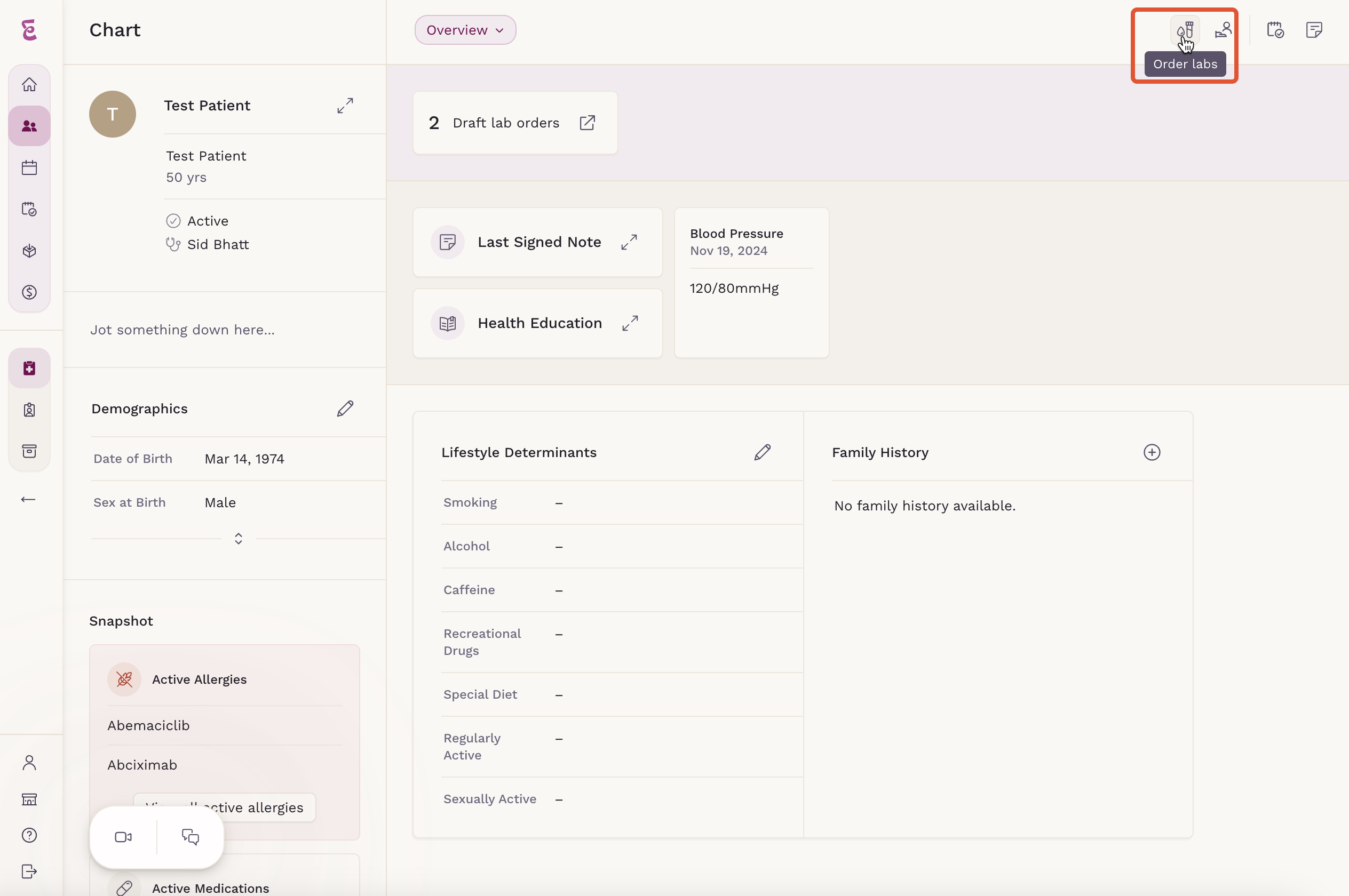Viewport: 1349px width, 896px height.
Task: Expand more Demographics fields chevron
Action: (239, 539)
